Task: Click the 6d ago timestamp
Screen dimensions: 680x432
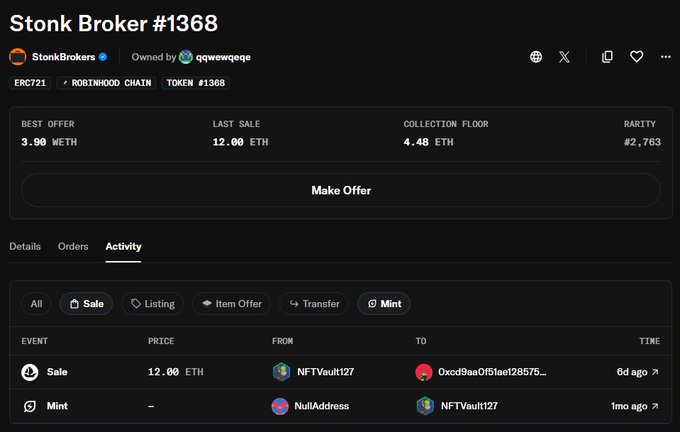Action: point(632,372)
